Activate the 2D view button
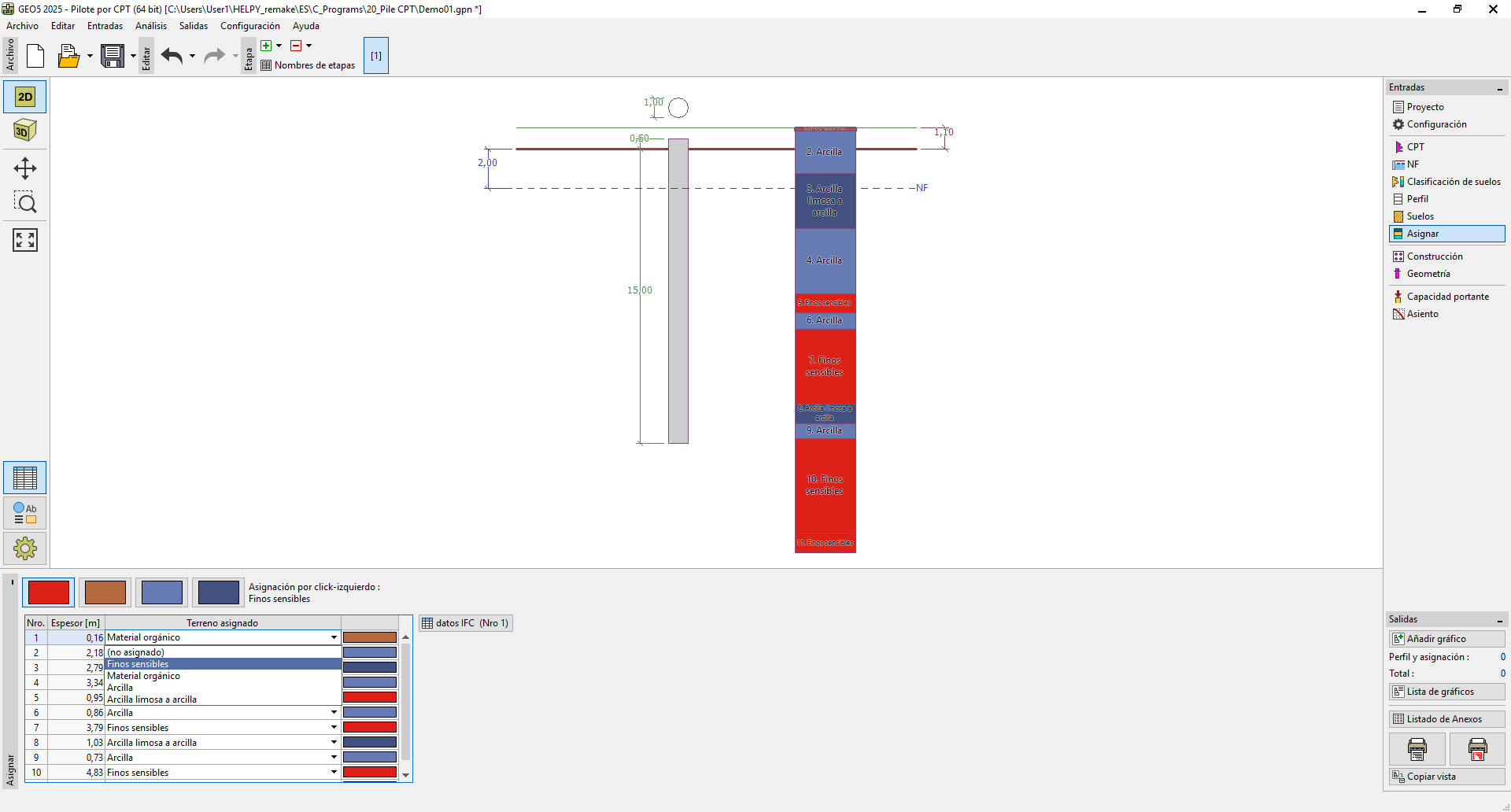Image resolution: width=1511 pixels, height=812 pixels. (25, 97)
